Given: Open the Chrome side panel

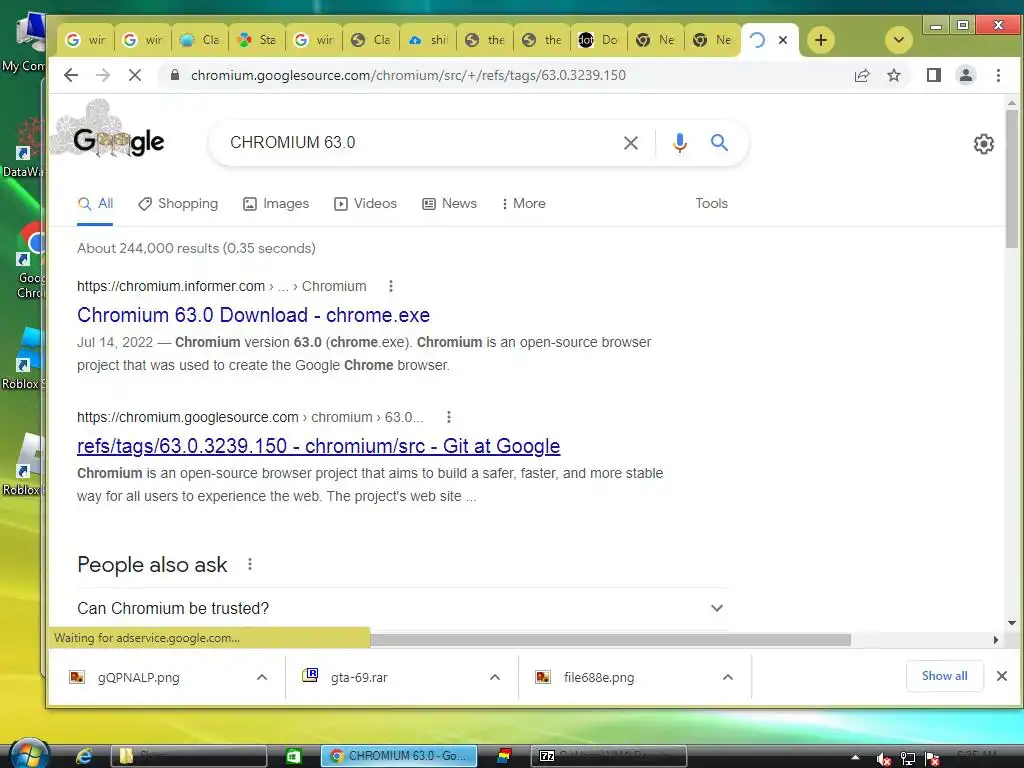Looking at the screenshot, I should click(934, 75).
